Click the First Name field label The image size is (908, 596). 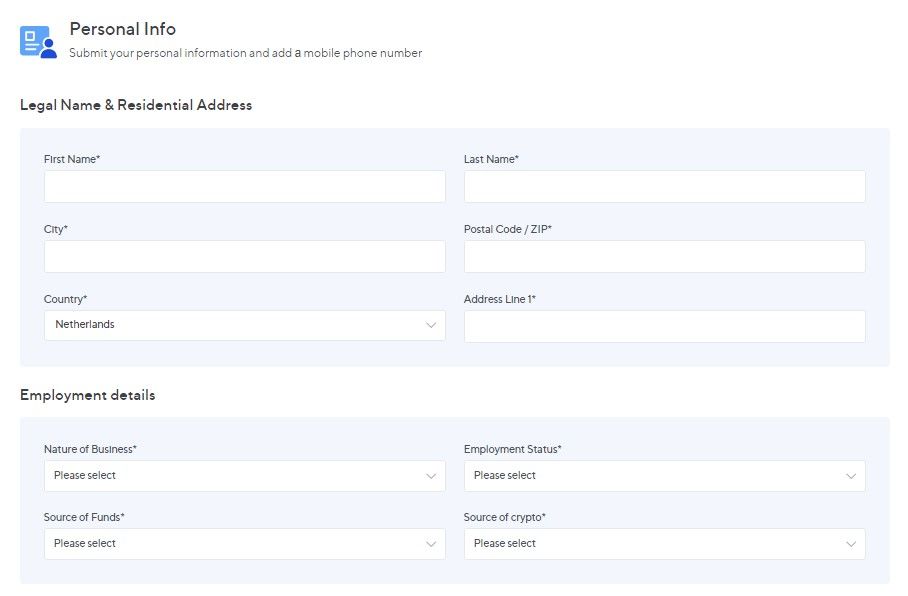coord(72,159)
